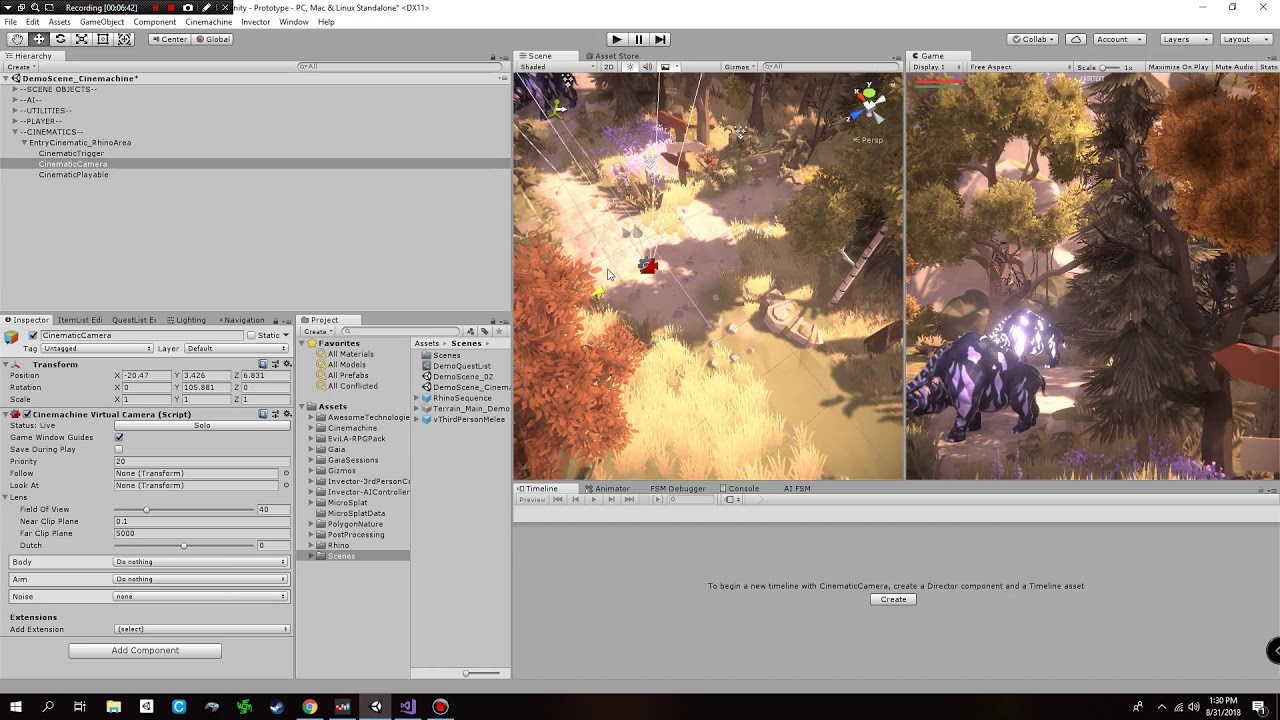Image resolution: width=1280 pixels, height=720 pixels.
Task: Open the Tag dropdown
Action: [97, 348]
